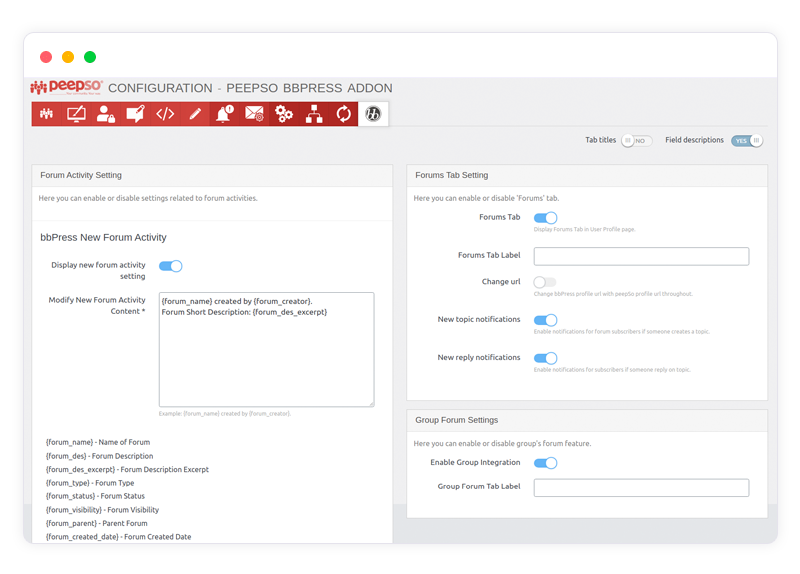Toggle New topic notifications switch
Image resolution: width=800 pixels, height=574 pixels.
tap(545, 320)
